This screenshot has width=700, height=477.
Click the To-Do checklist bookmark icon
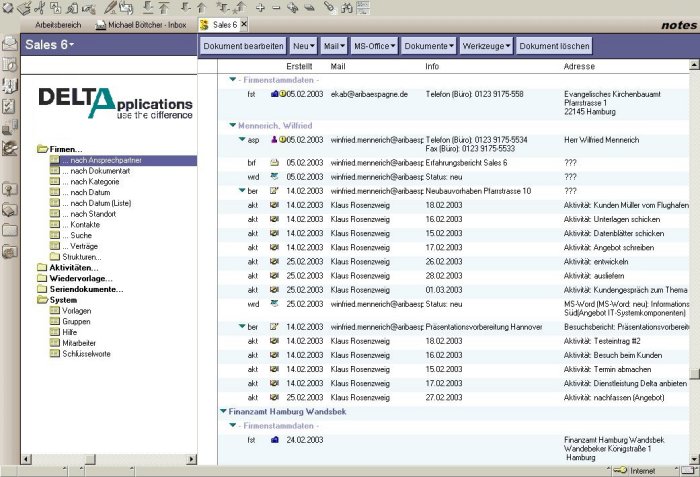[10, 106]
